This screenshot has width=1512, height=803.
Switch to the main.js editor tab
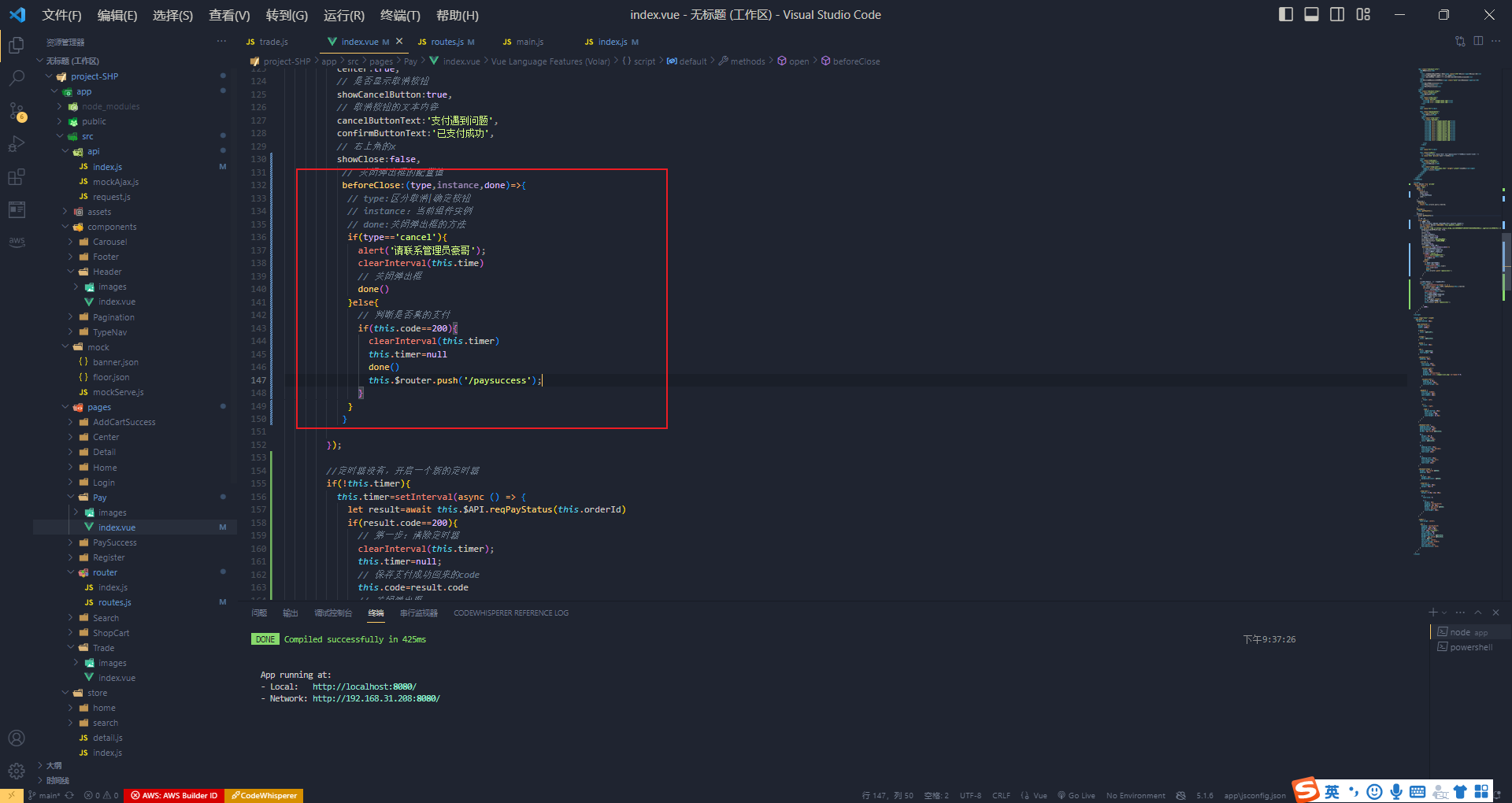pos(523,42)
